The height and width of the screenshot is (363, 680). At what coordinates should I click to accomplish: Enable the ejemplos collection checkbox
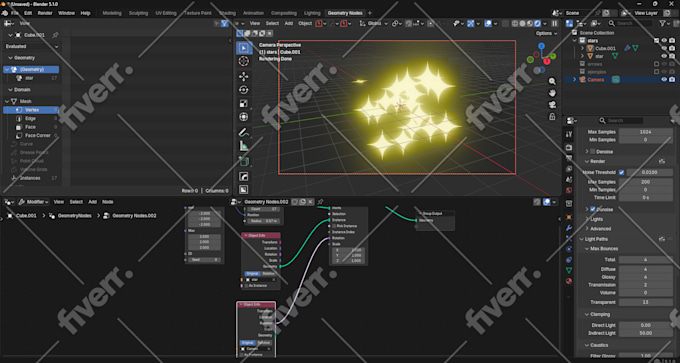click(656, 72)
